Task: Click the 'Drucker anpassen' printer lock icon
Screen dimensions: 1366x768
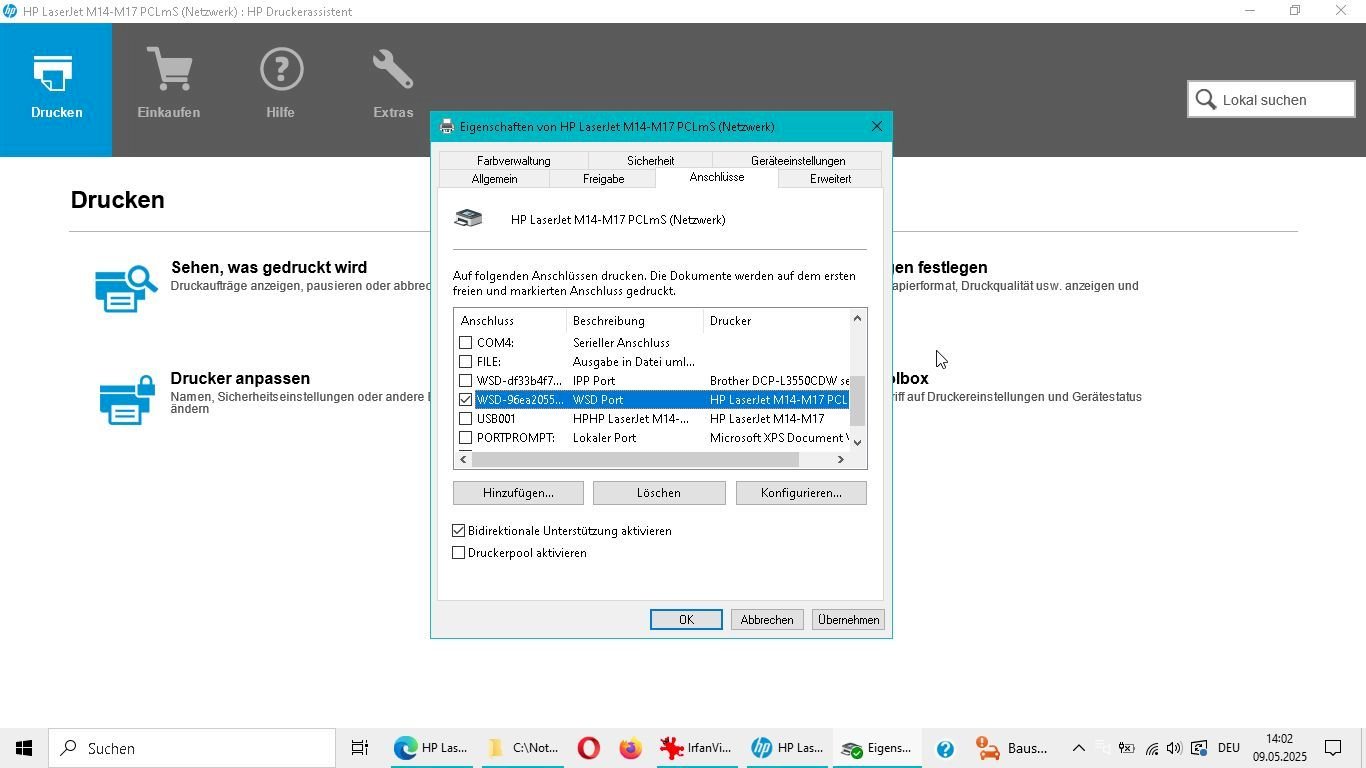Action: 126,399
